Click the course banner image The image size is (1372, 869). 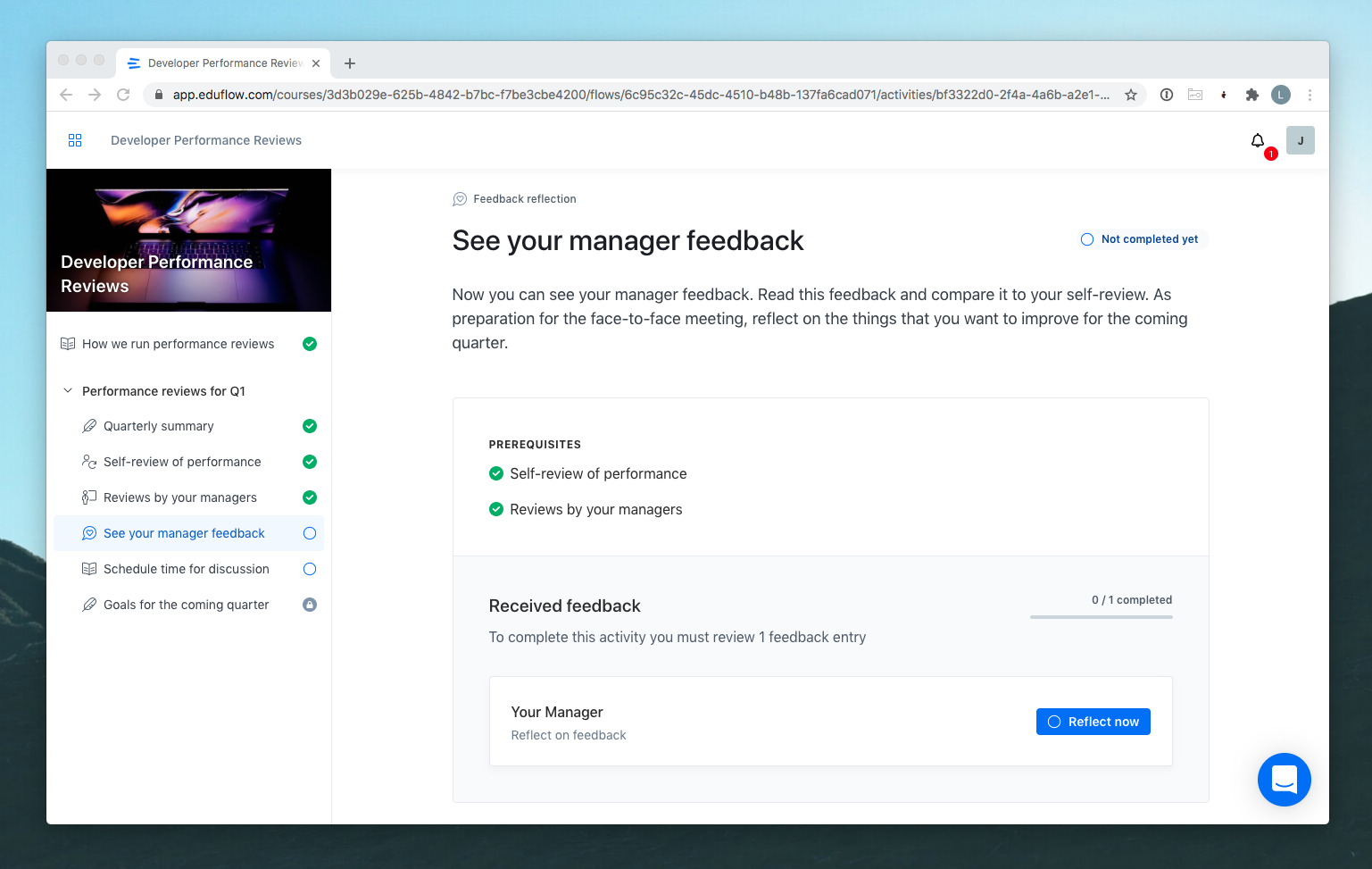[188, 240]
